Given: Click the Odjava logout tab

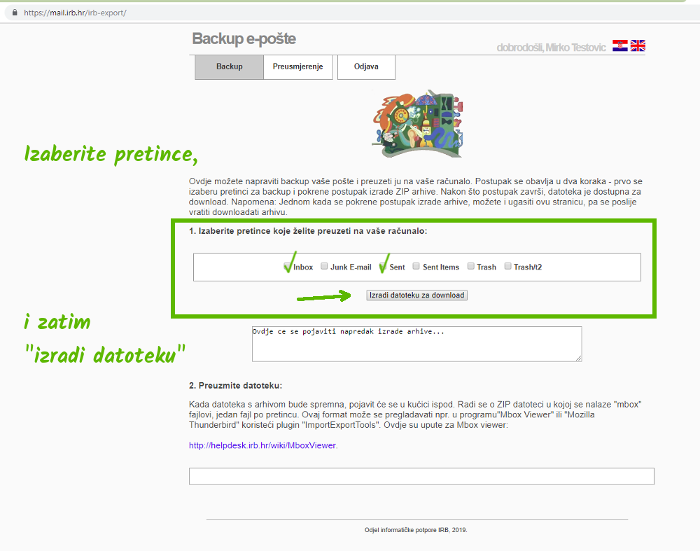Looking at the screenshot, I should point(366,68).
